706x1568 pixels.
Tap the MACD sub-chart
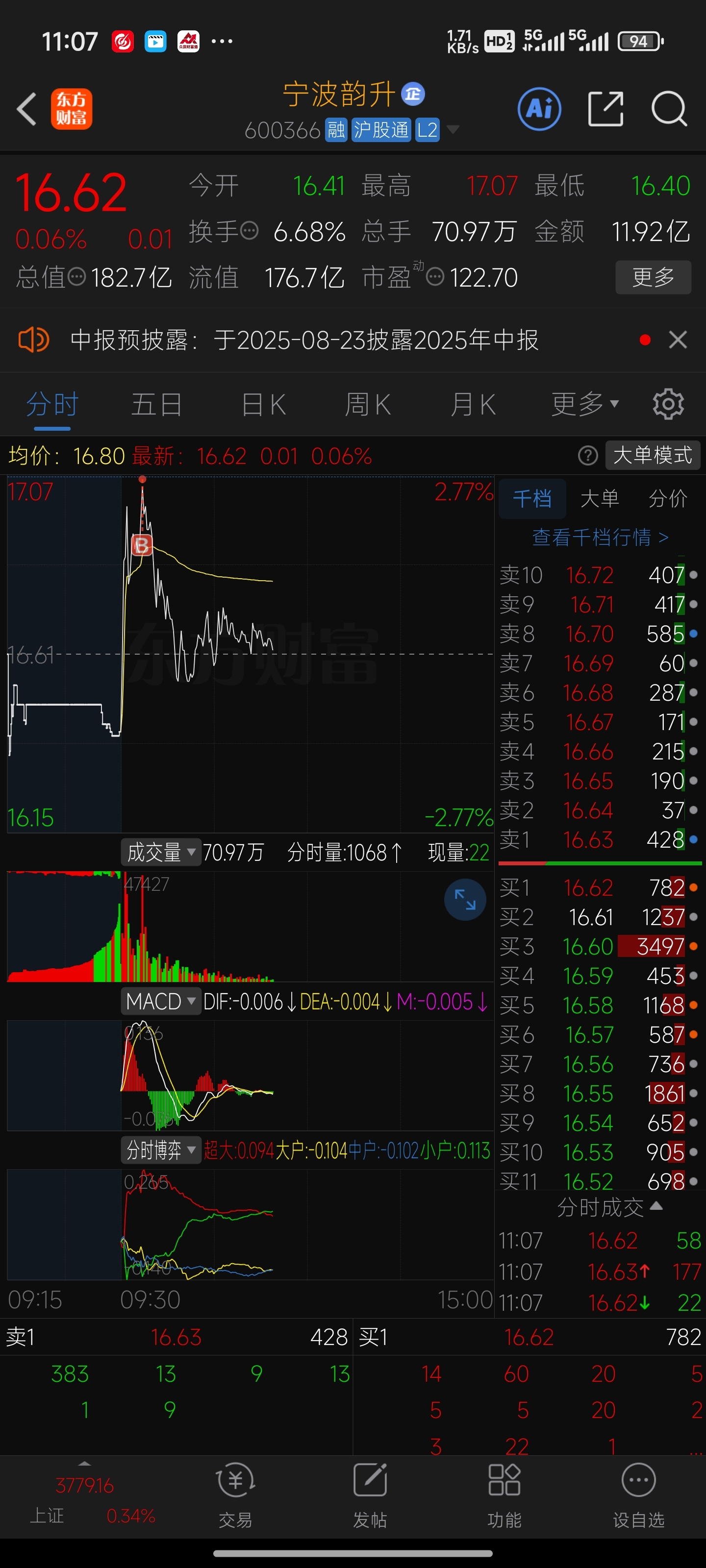tap(251, 1076)
